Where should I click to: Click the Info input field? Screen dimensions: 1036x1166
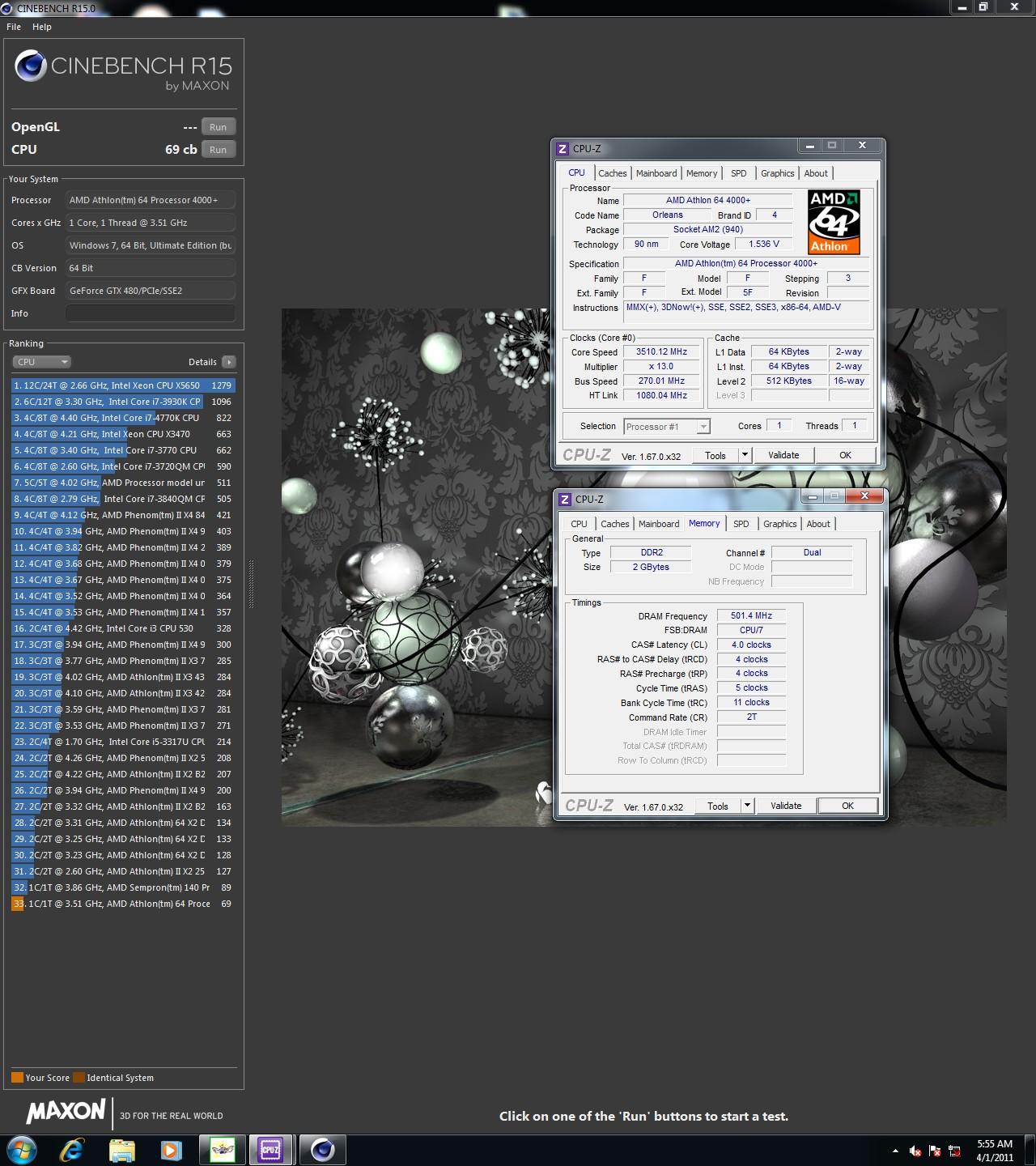pos(151,313)
